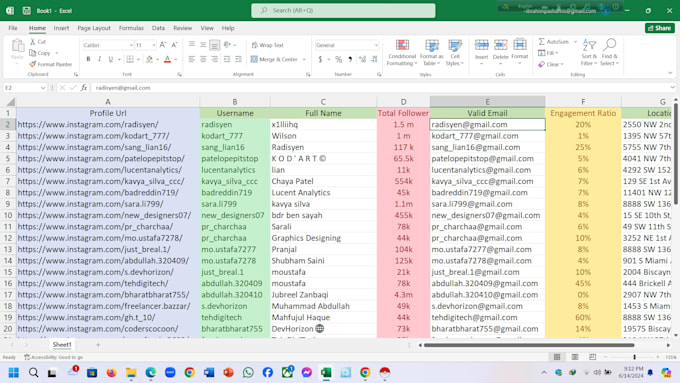Image resolution: width=680 pixels, height=383 pixels.
Task: Activate the Format Painter brush
Action: (x=33, y=64)
